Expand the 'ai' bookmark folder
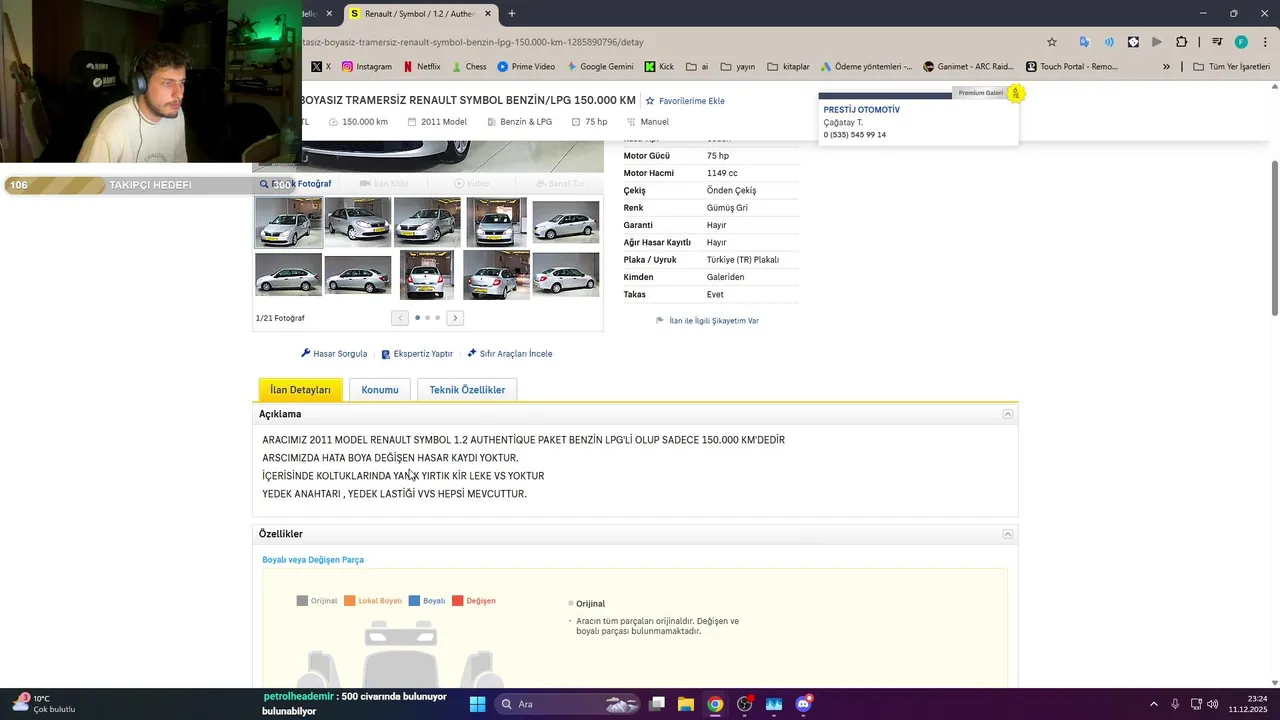This screenshot has width=1280, height=720. click(x=697, y=67)
